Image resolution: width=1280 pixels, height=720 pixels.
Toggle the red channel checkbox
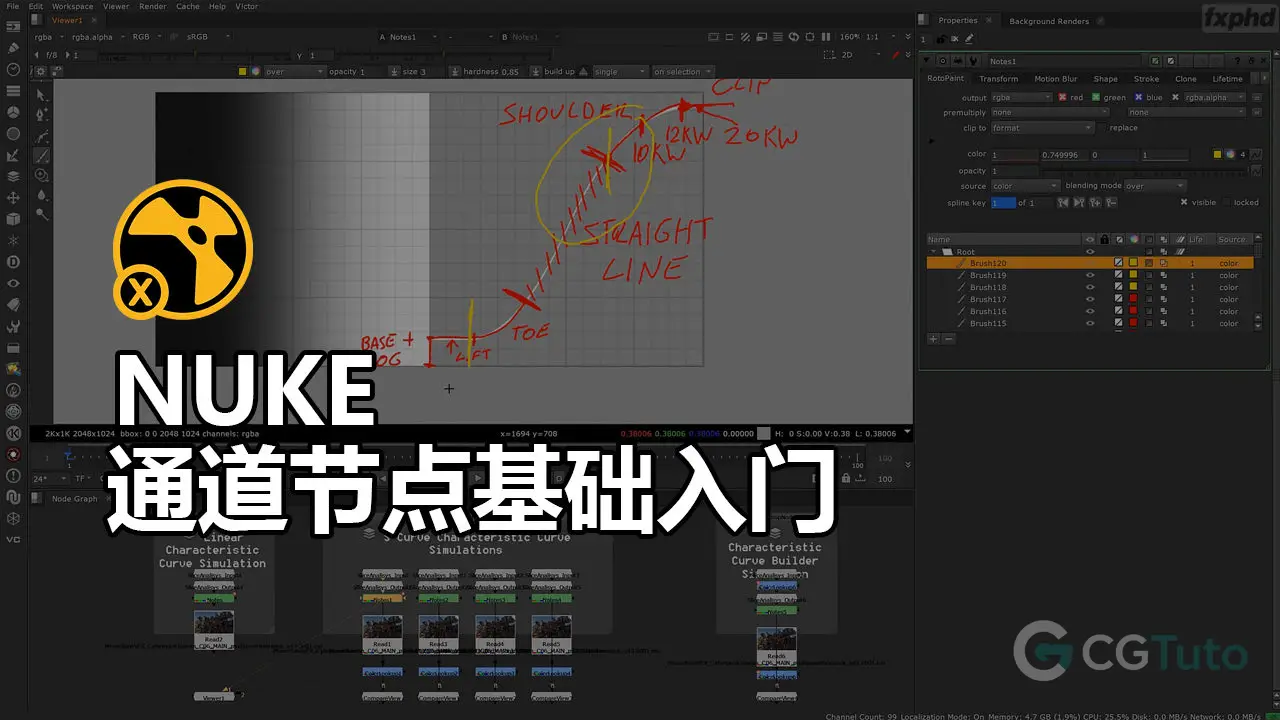pyautogui.click(x=1062, y=98)
